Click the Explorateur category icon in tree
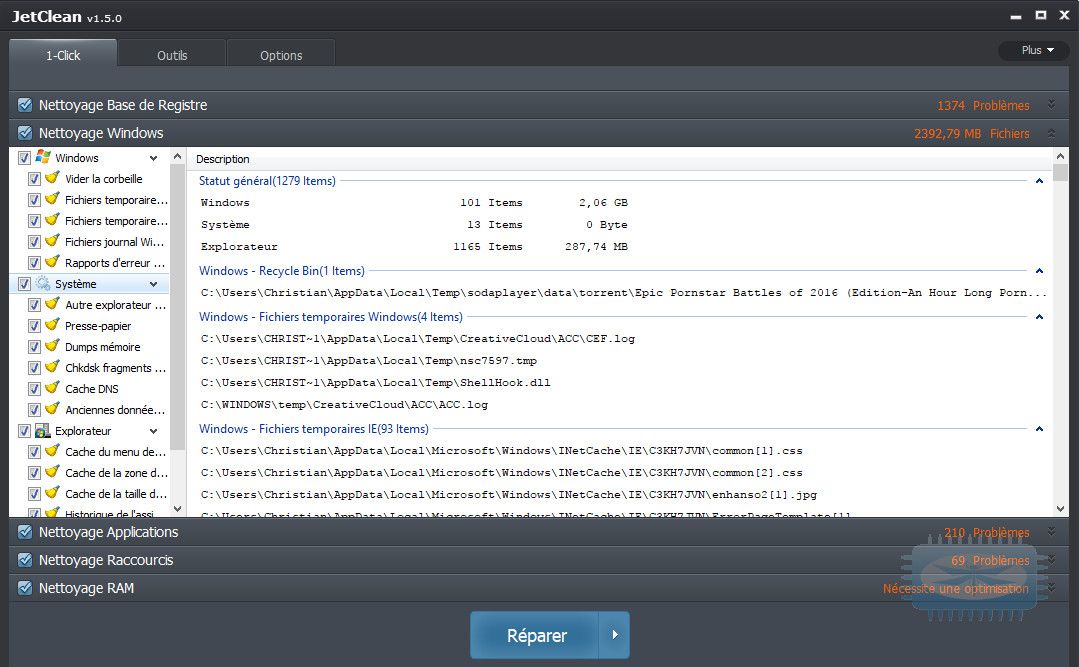The image size is (1079, 667). pos(43,430)
